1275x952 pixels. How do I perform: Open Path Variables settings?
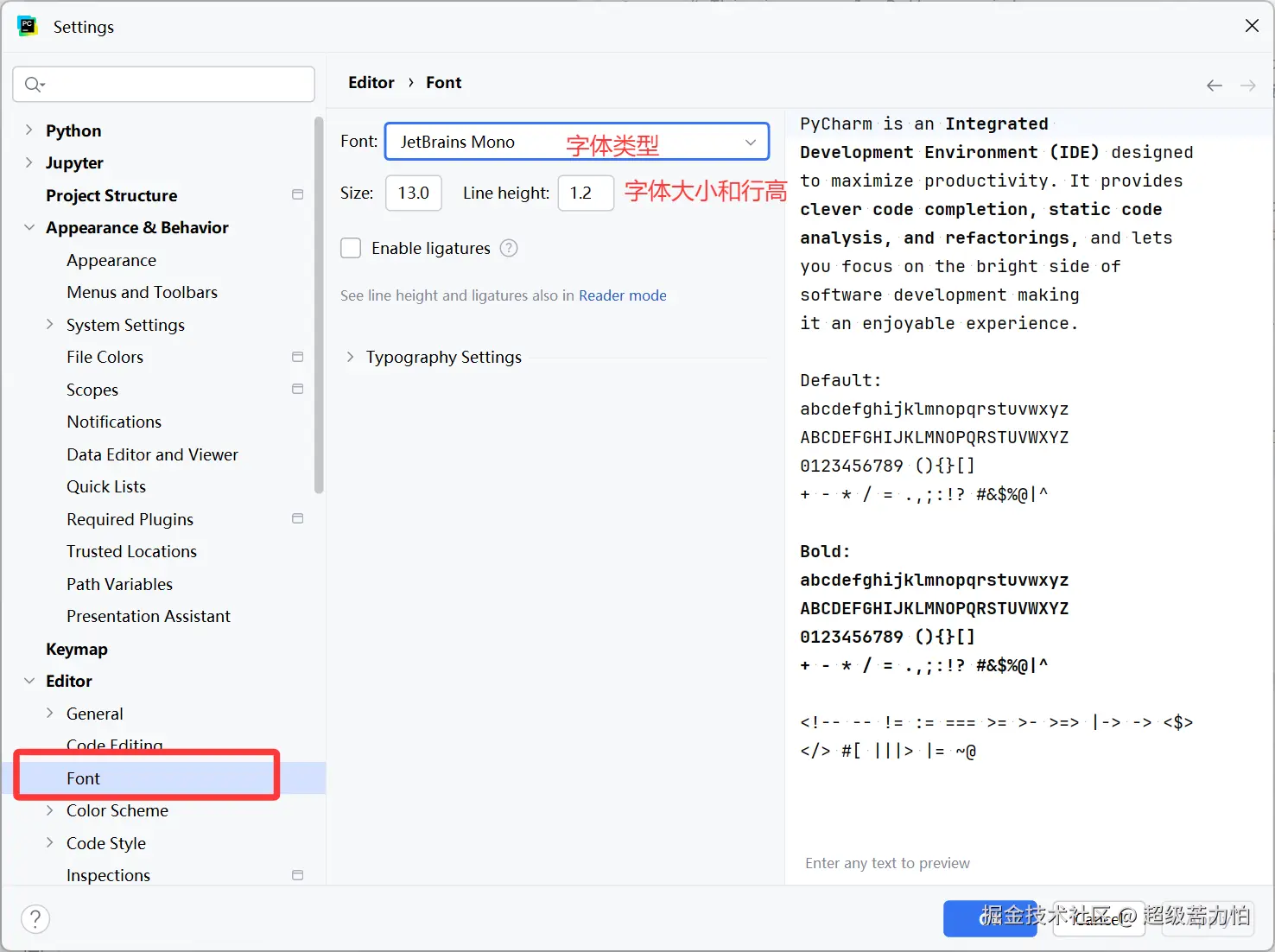click(119, 584)
